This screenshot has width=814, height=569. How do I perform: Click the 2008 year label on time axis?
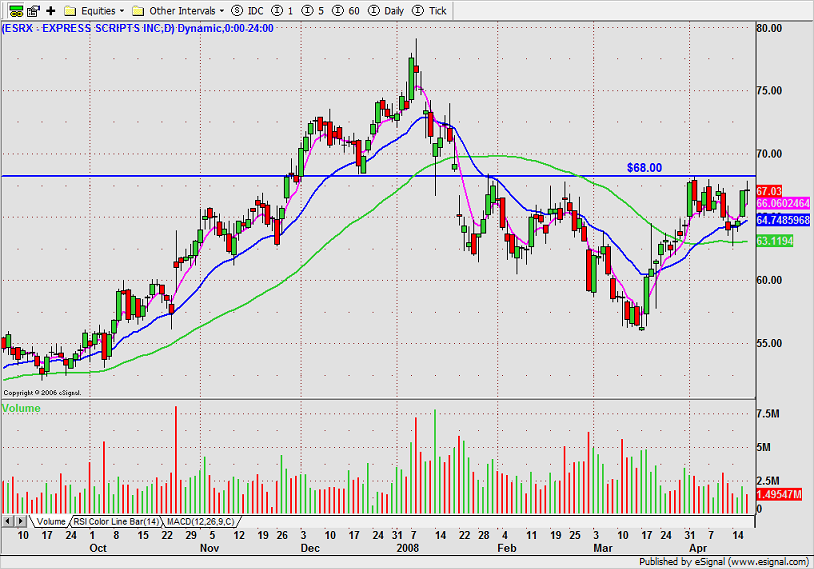(408, 548)
